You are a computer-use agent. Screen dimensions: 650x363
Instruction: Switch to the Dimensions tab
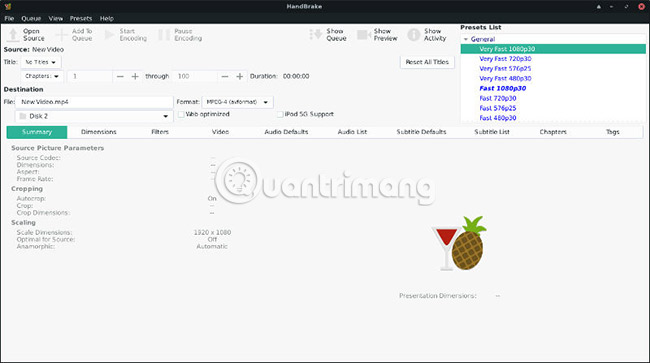(99, 132)
